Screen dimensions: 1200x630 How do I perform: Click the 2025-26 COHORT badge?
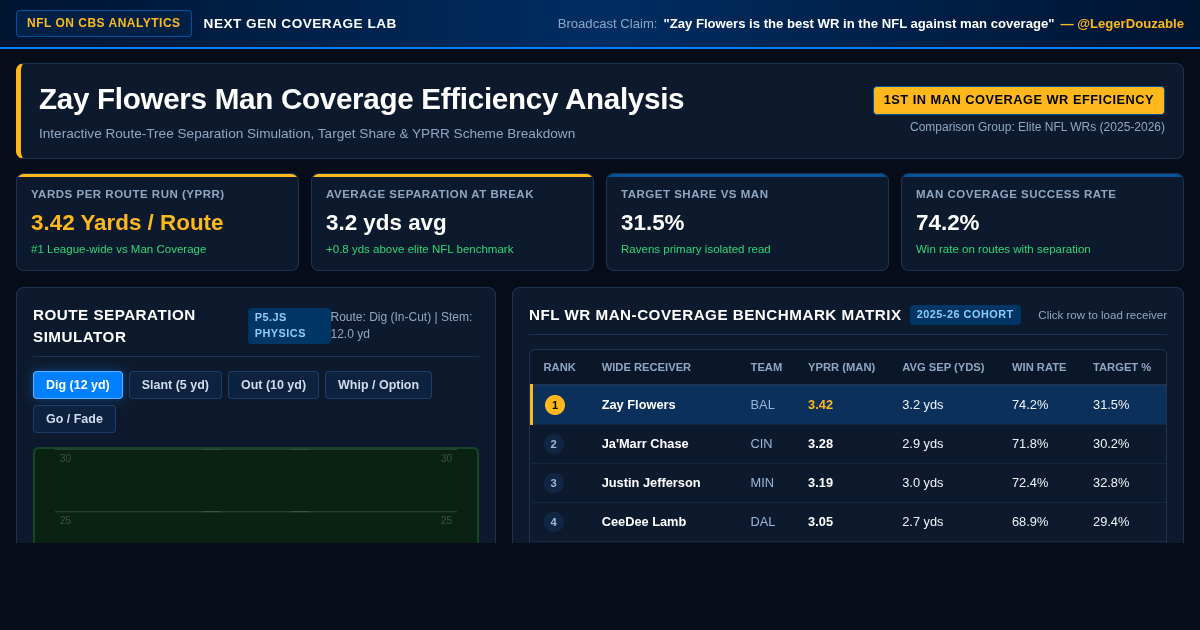(965, 315)
